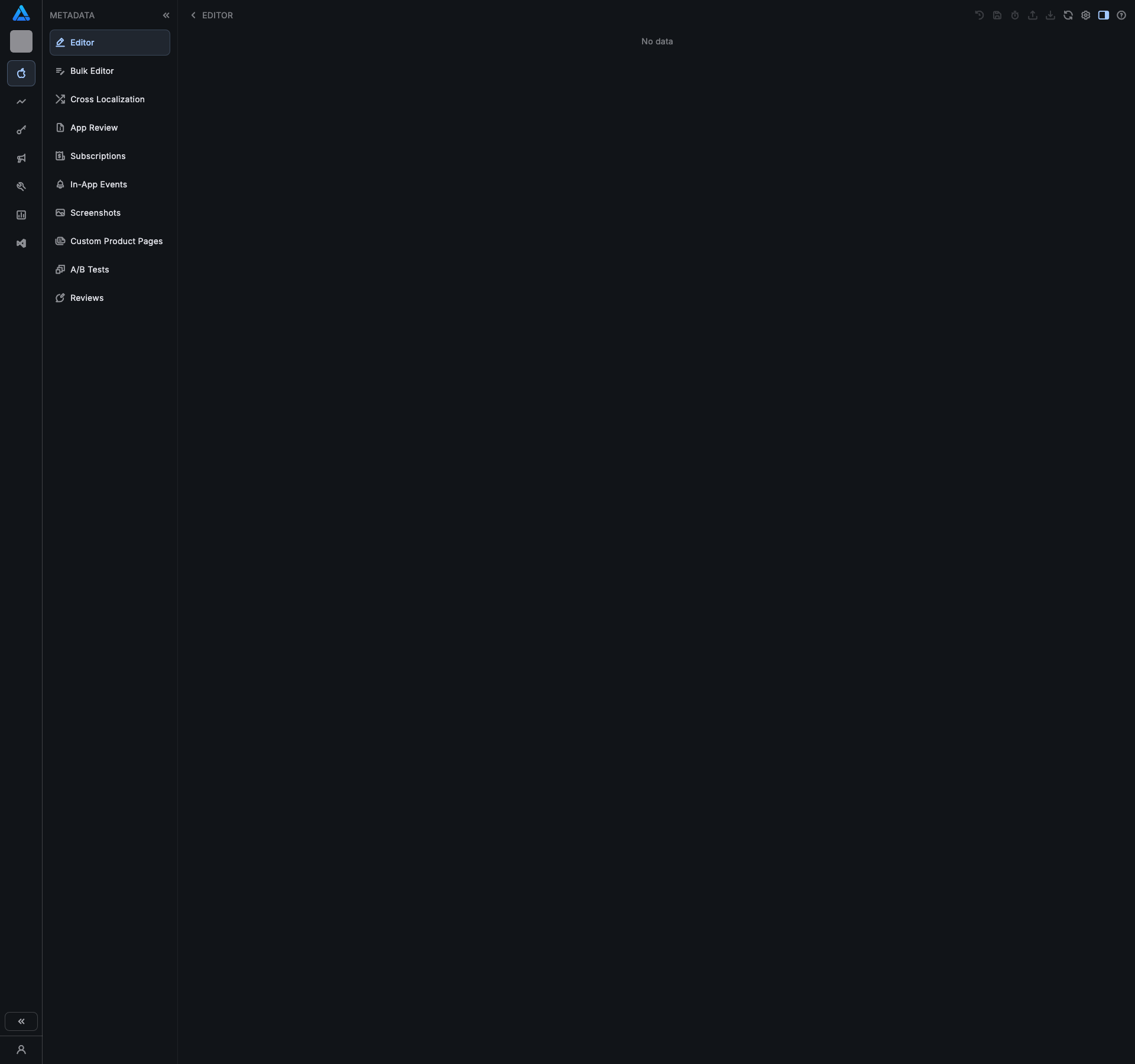1135x1064 pixels.
Task: Open the wrench tools icon in sidebar
Action: click(21, 187)
